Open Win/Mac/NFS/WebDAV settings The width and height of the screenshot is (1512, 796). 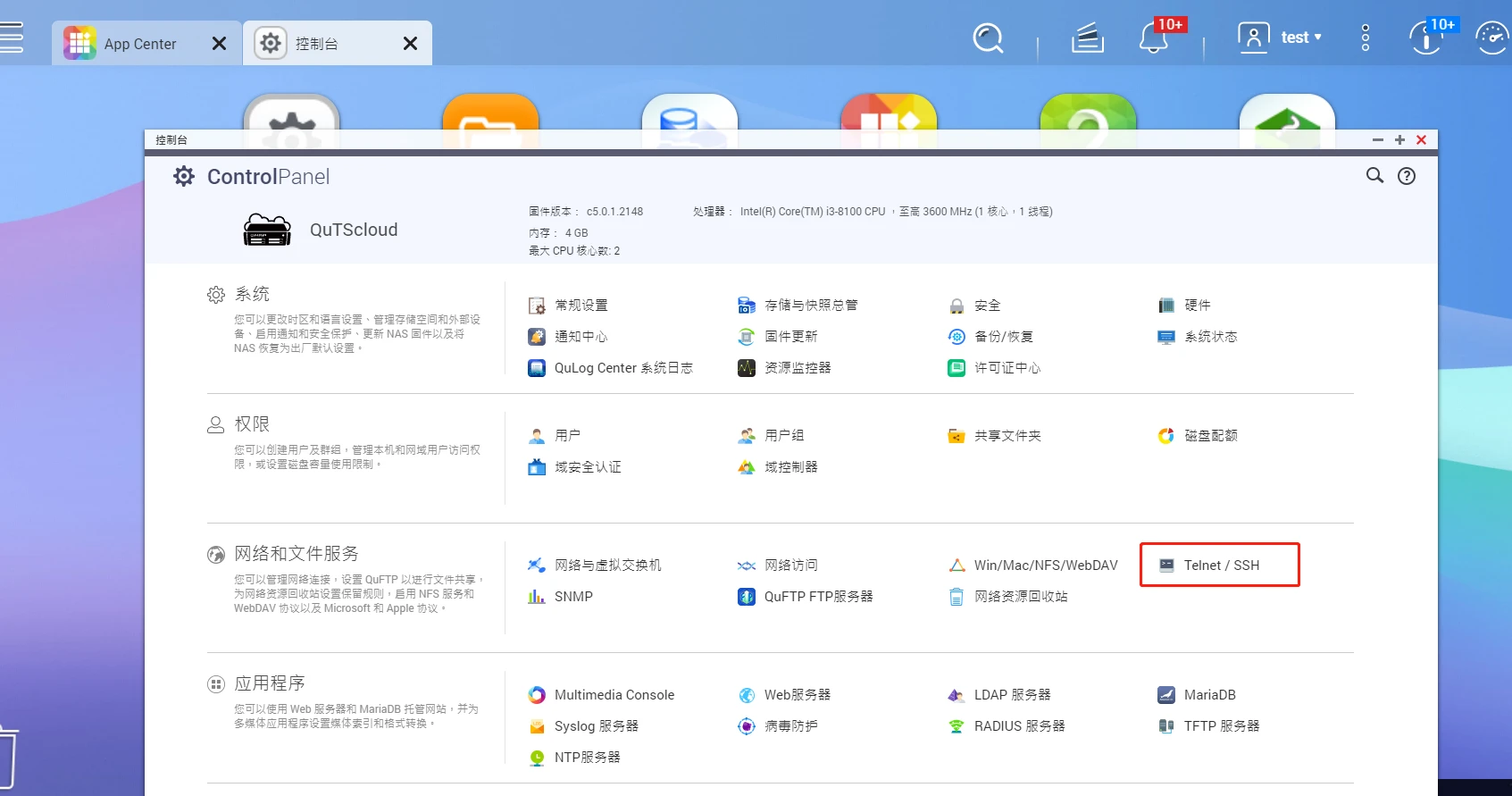pyautogui.click(x=1032, y=566)
